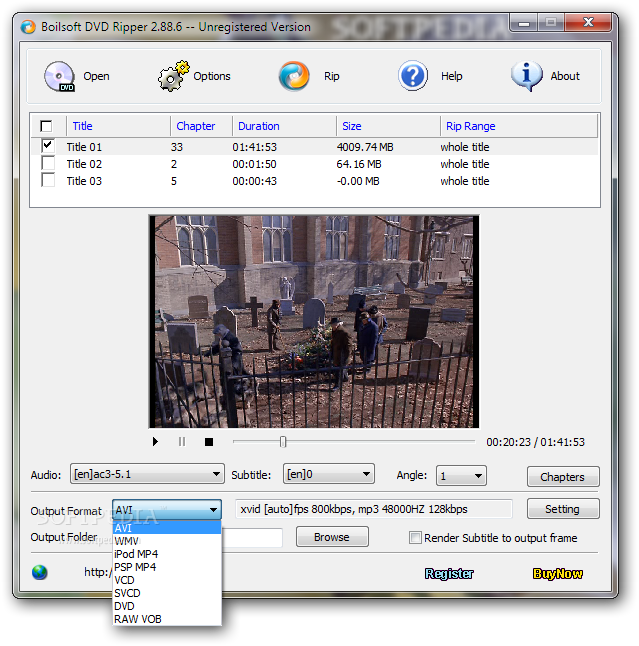Sort by the Title column header
639x646 pixels.
point(118,126)
